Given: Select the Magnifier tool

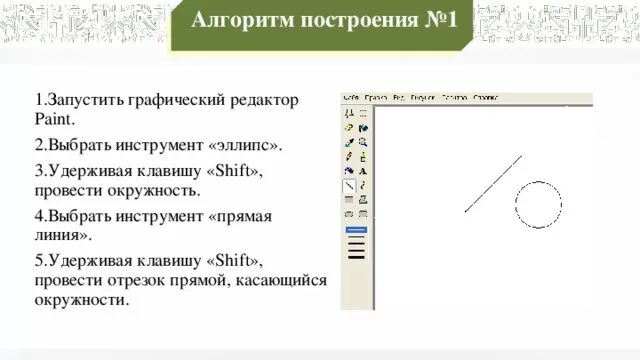Looking at the screenshot, I should [x=363, y=142].
